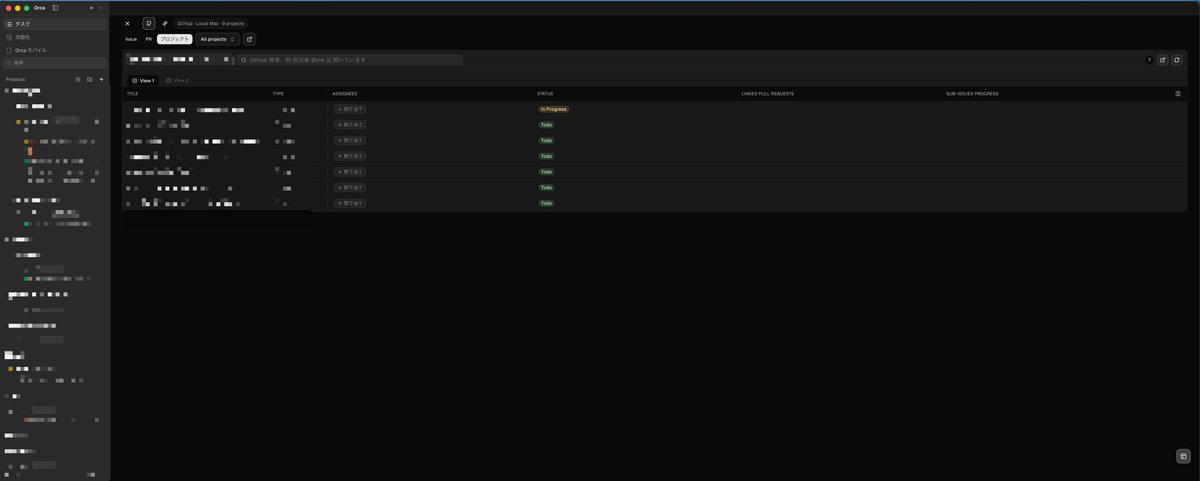Close the tasks panel with the X icon
The image size is (1200, 481).
coord(127,23)
